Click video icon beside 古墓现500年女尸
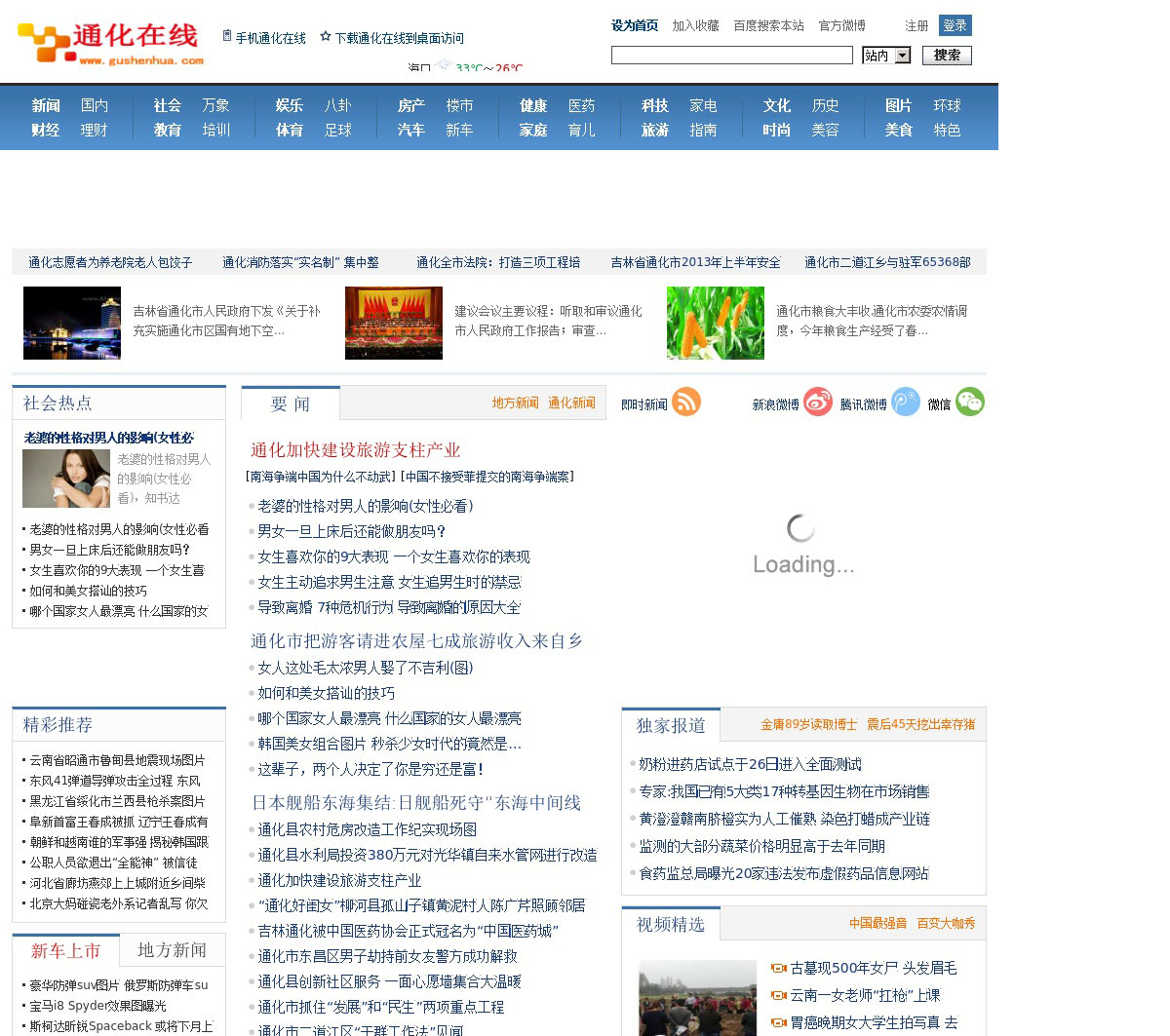The height and width of the screenshot is (1036, 1170). (x=778, y=968)
